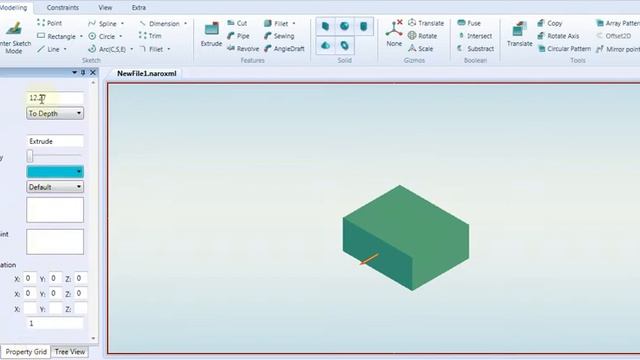Click the transparency slider handle
The width and height of the screenshot is (640, 360).
point(30,156)
